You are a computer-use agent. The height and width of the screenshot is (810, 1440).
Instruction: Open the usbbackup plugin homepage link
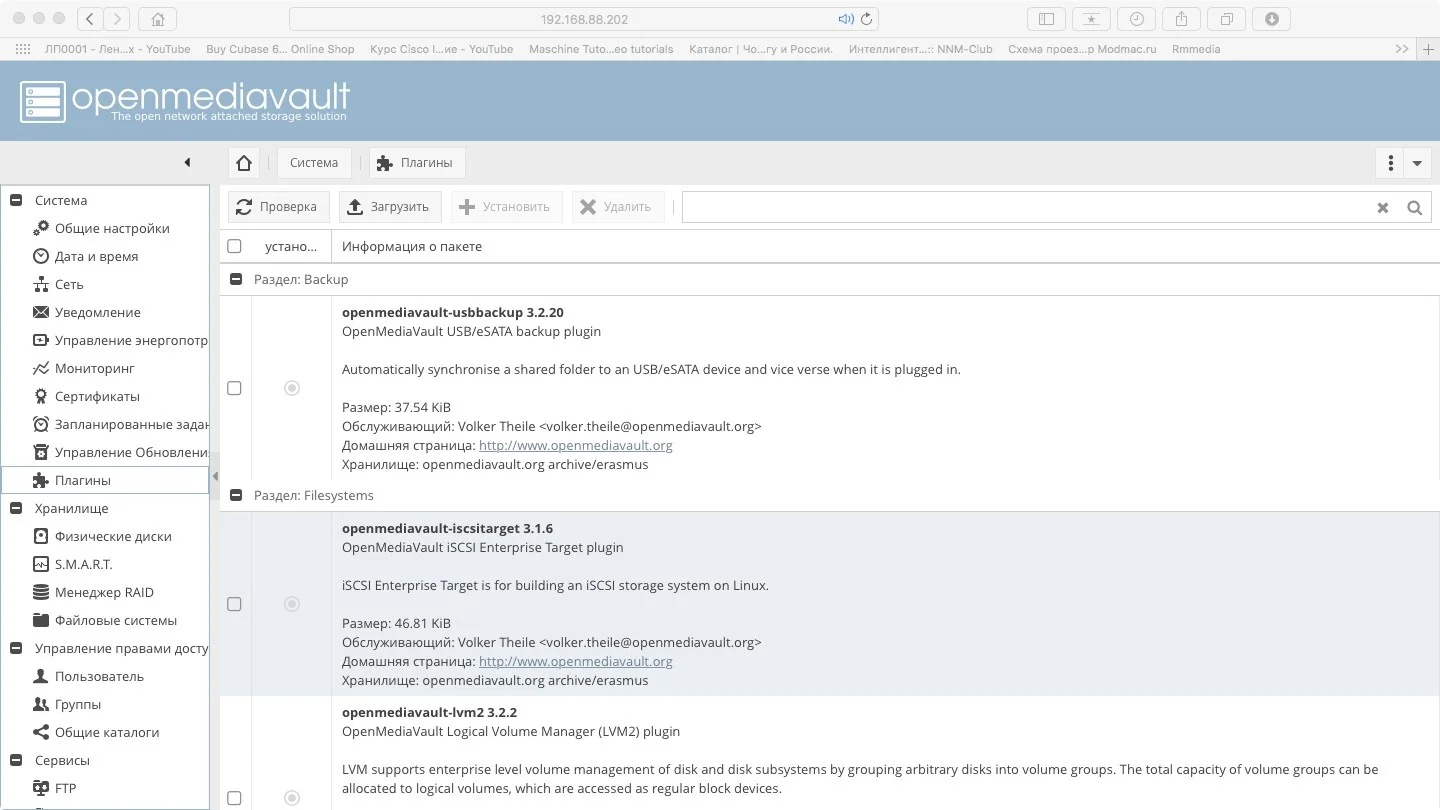coord(576,445)
